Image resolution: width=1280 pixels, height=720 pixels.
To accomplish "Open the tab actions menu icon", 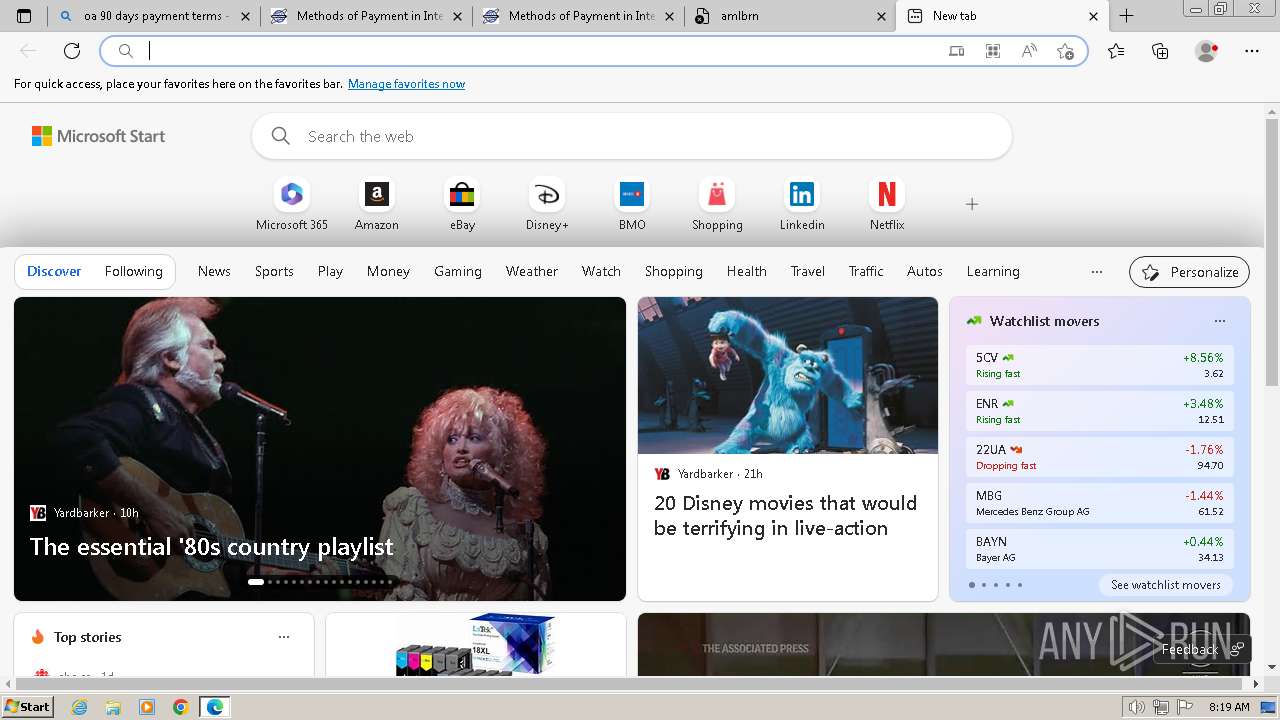I will pos(24,16).
